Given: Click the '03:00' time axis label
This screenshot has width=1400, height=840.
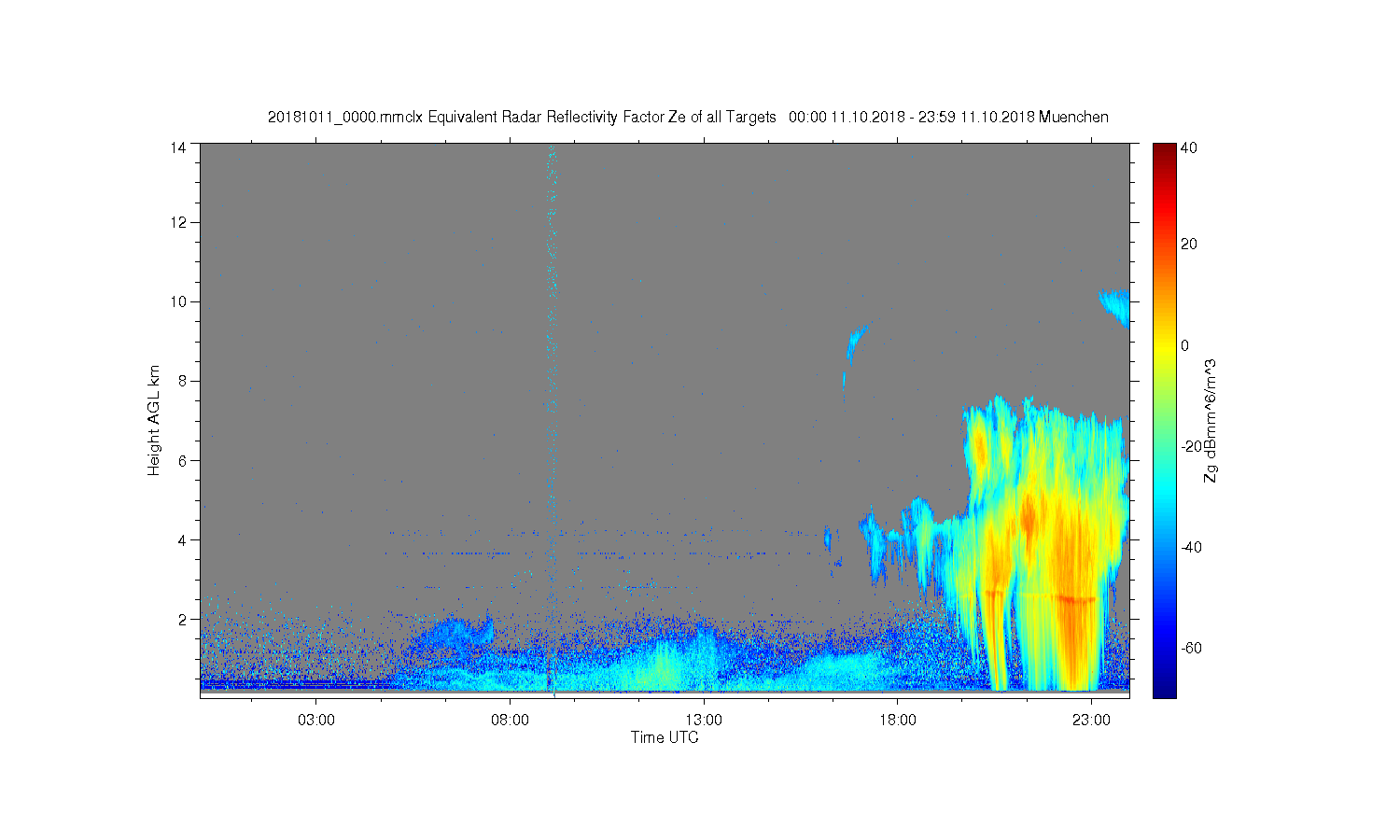Looking at the screenshot, I should click(x=315, y=721).
